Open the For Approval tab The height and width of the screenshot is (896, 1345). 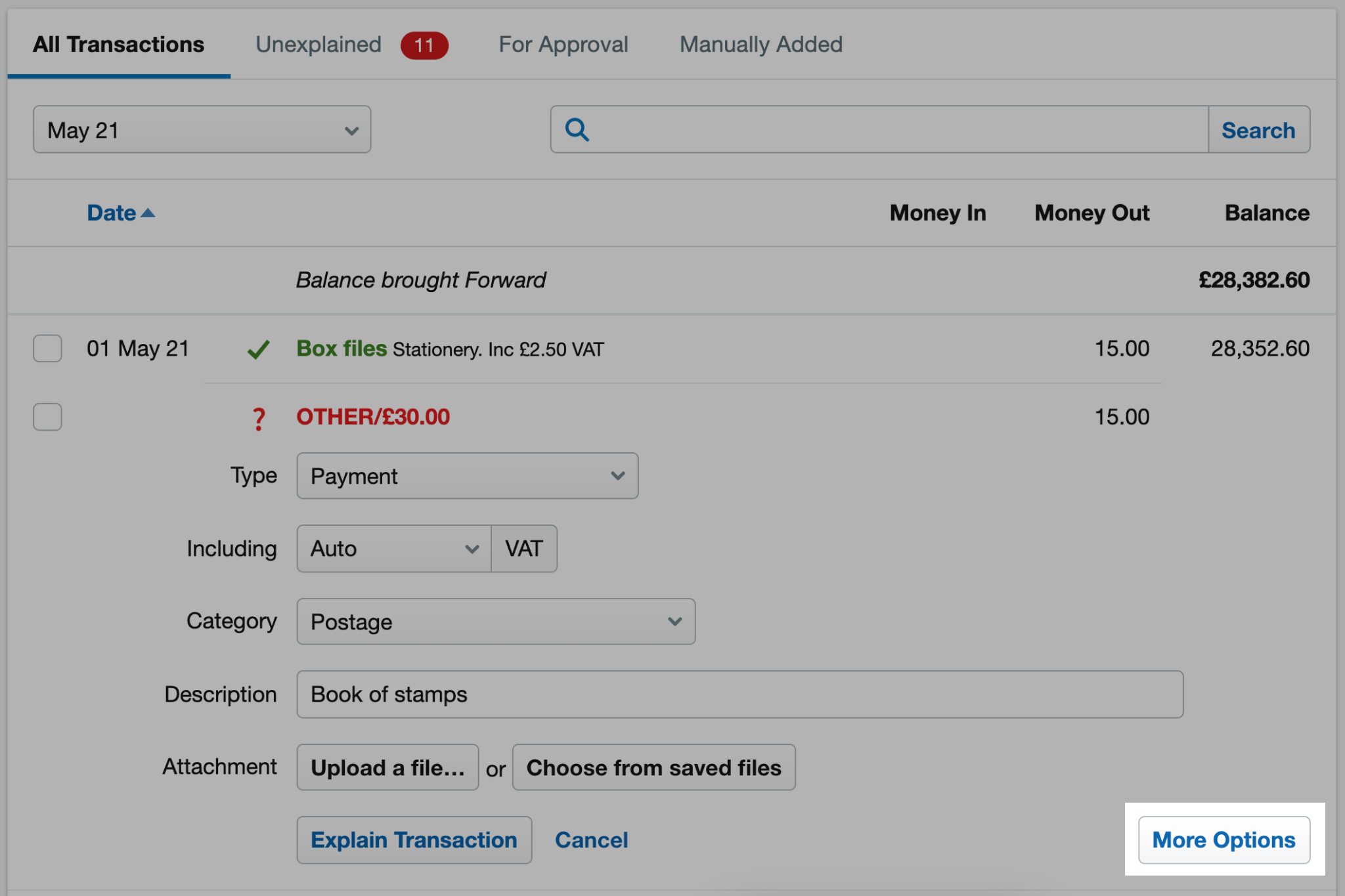pyautogui.click(x=563, y=44)
